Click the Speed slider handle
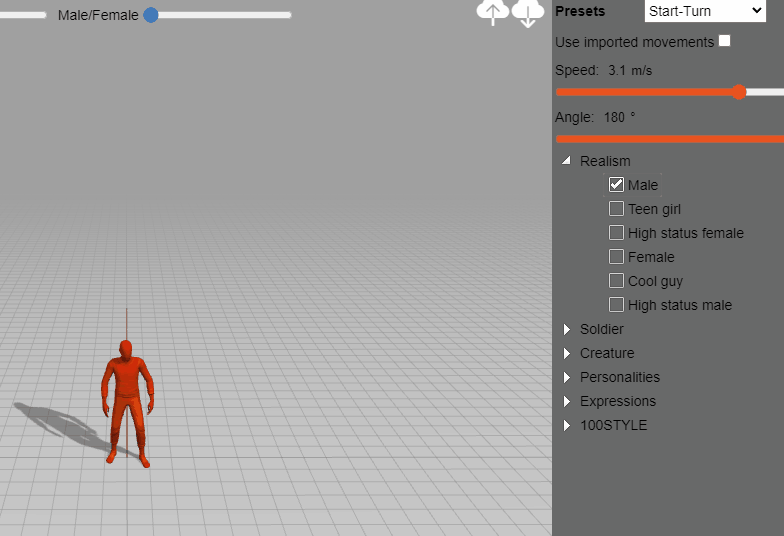784x536 pixels. tap(739, 92)
